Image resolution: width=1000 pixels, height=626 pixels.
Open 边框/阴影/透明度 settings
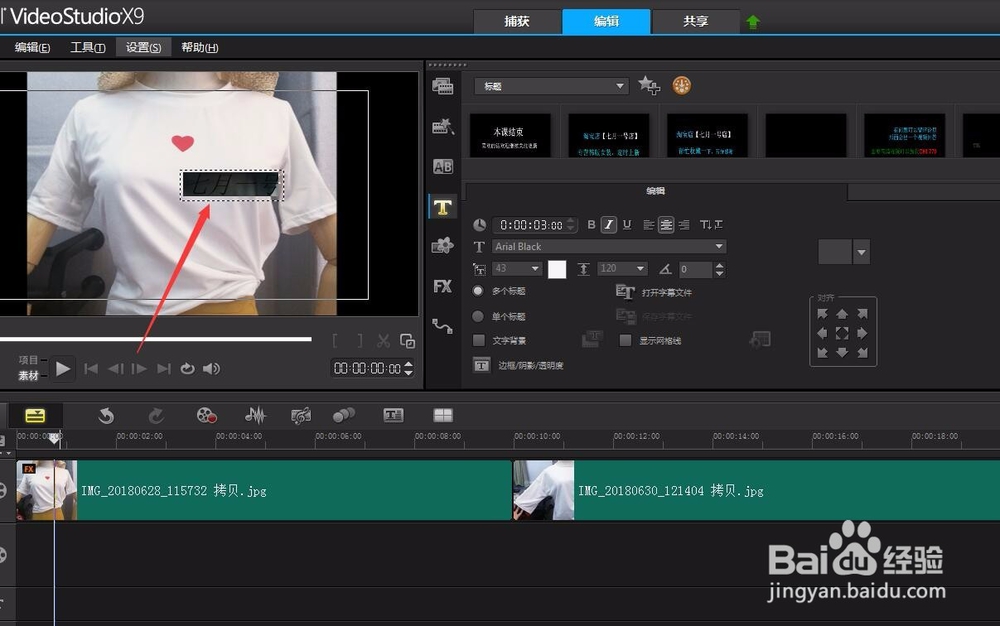pyautogui.click(x=520, y=364)
